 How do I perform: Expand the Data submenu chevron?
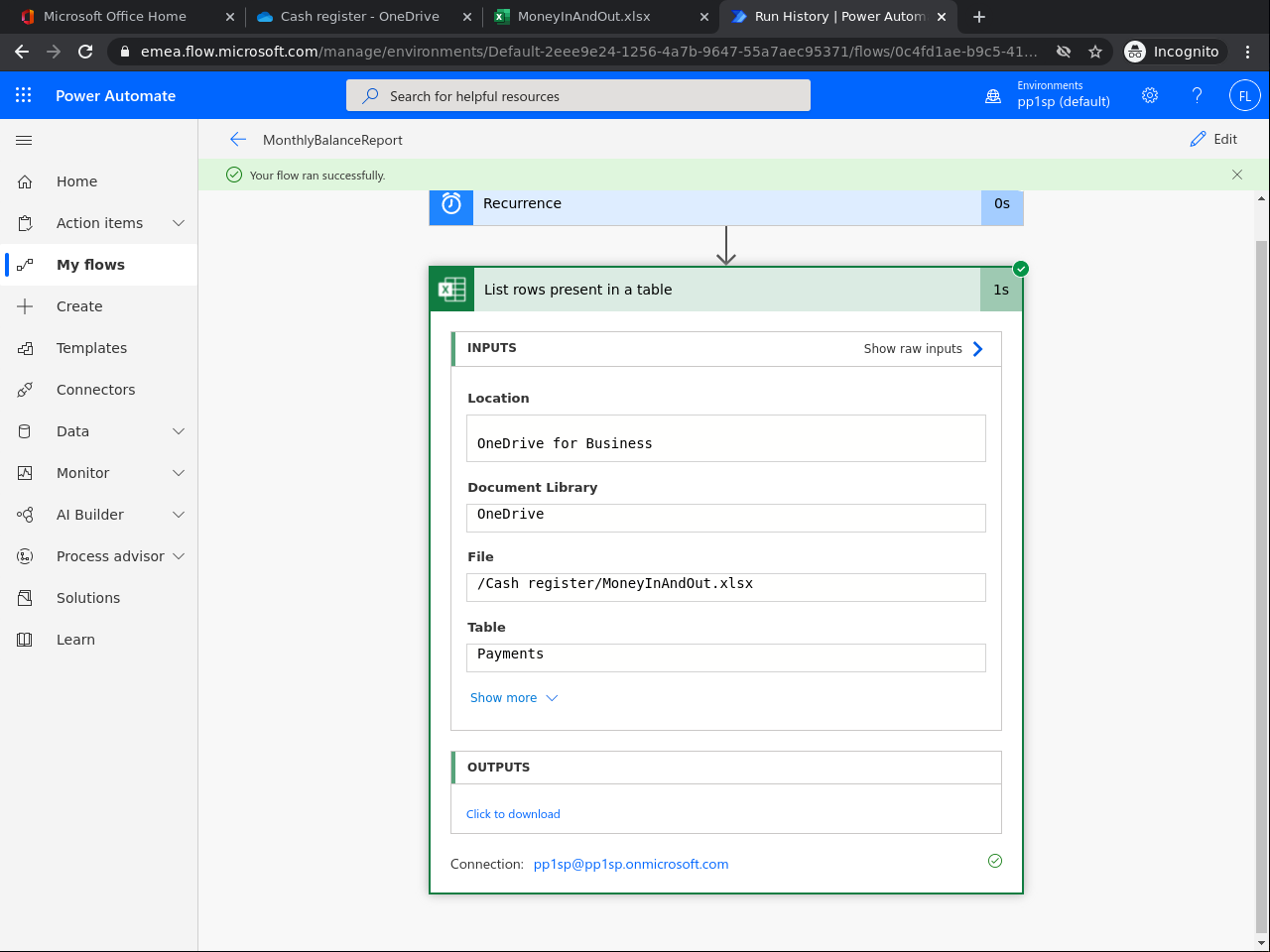pos(179,431)
